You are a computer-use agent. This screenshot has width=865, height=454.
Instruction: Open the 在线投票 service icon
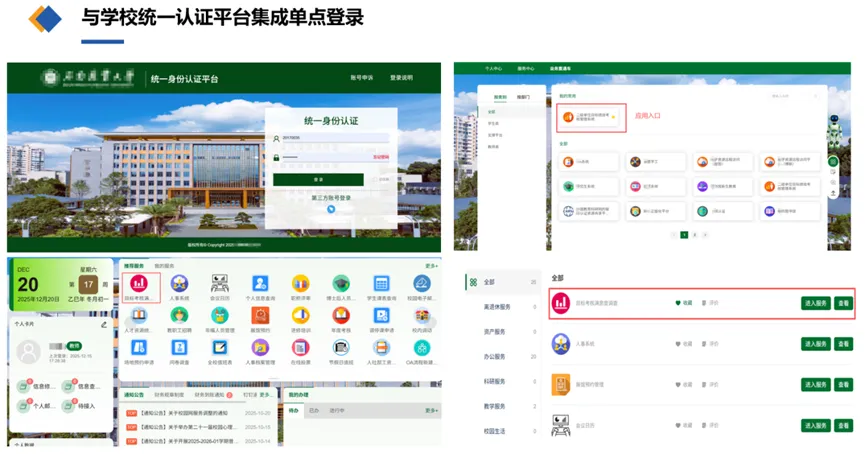301,348
